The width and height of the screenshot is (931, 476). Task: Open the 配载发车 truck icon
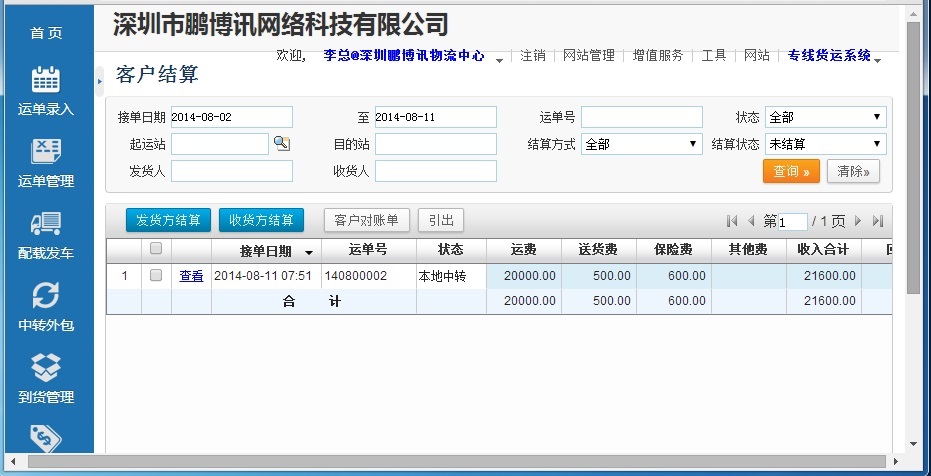(46, 224)
